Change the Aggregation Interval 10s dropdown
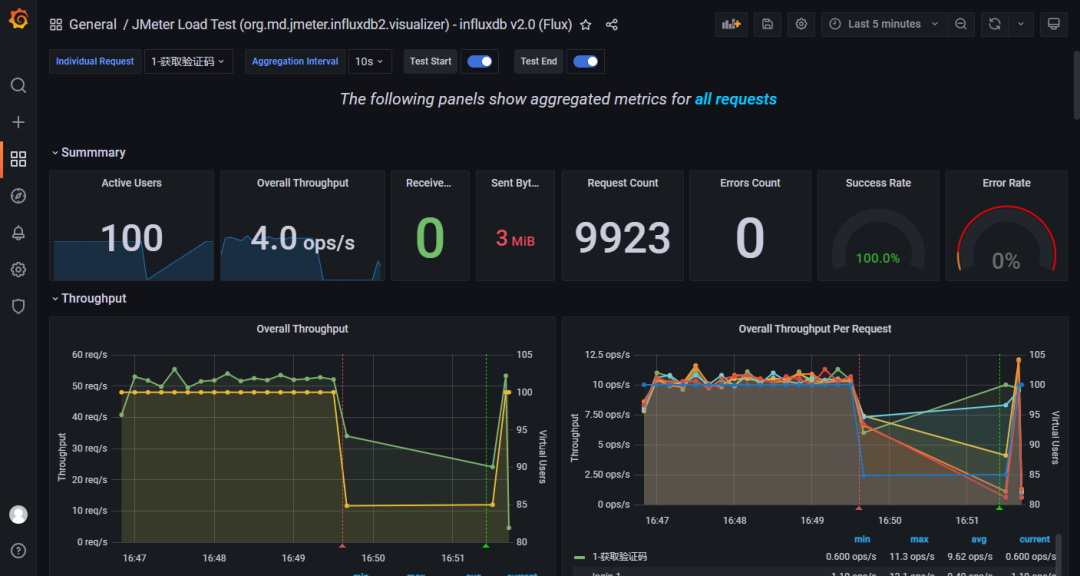 (369, 61)
